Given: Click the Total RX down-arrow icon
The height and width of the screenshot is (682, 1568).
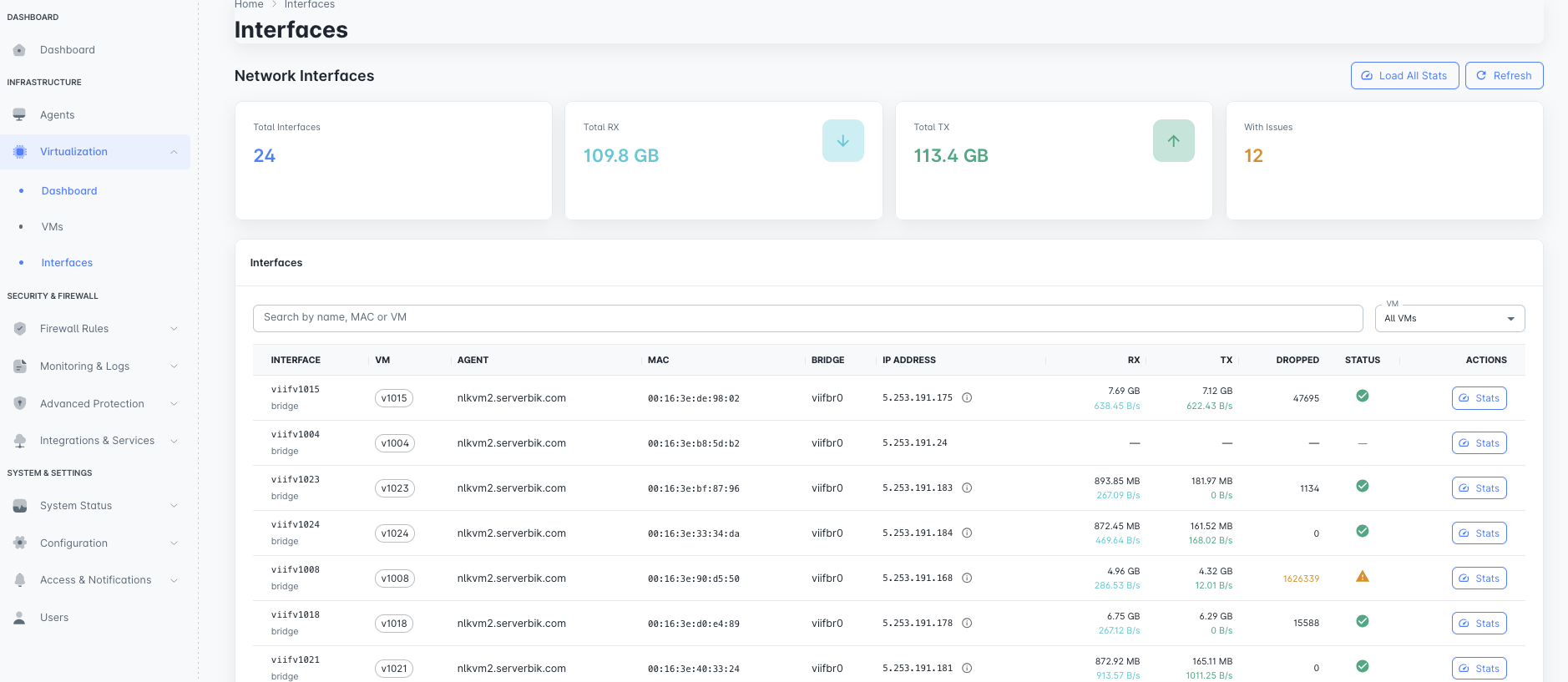Looking at the screenshot, I should pos(843,141).
